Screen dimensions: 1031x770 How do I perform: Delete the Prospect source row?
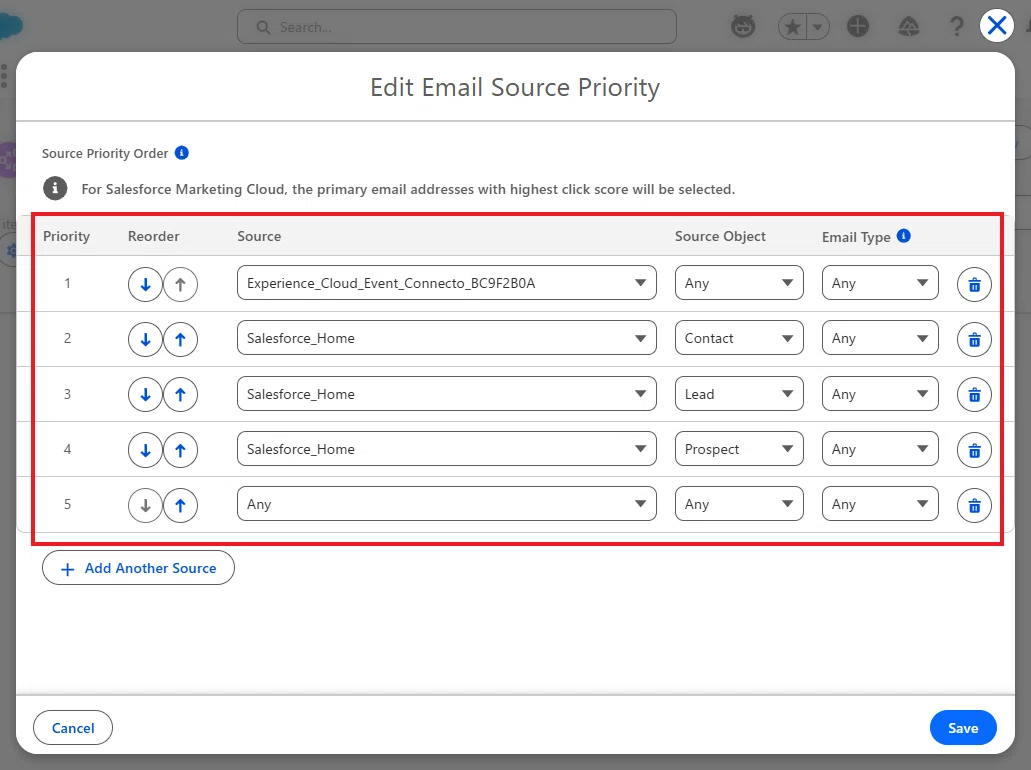(x=974, y=450)
